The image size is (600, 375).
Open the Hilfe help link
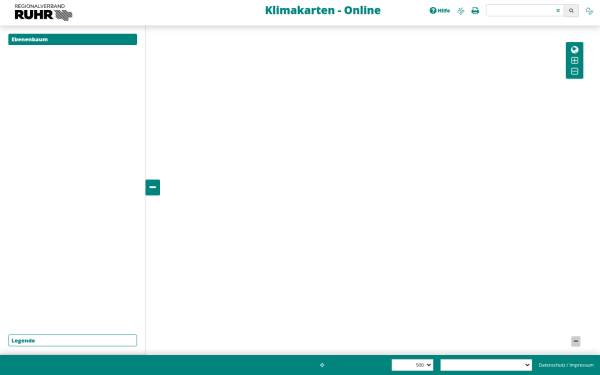(x=440, y=11)
